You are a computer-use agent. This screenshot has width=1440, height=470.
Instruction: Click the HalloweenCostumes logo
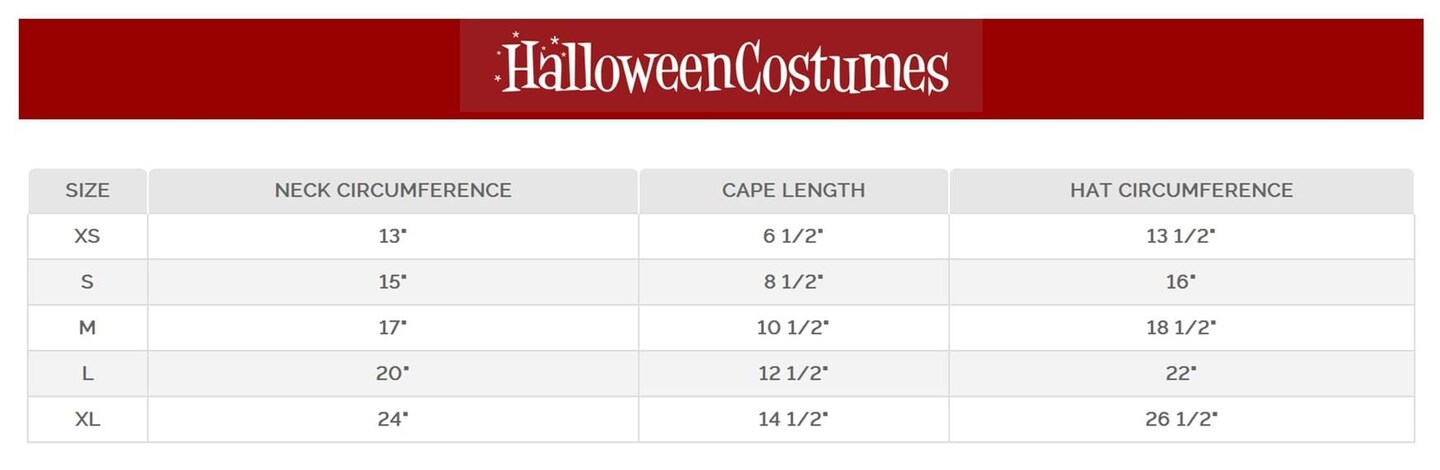(721, 67)
